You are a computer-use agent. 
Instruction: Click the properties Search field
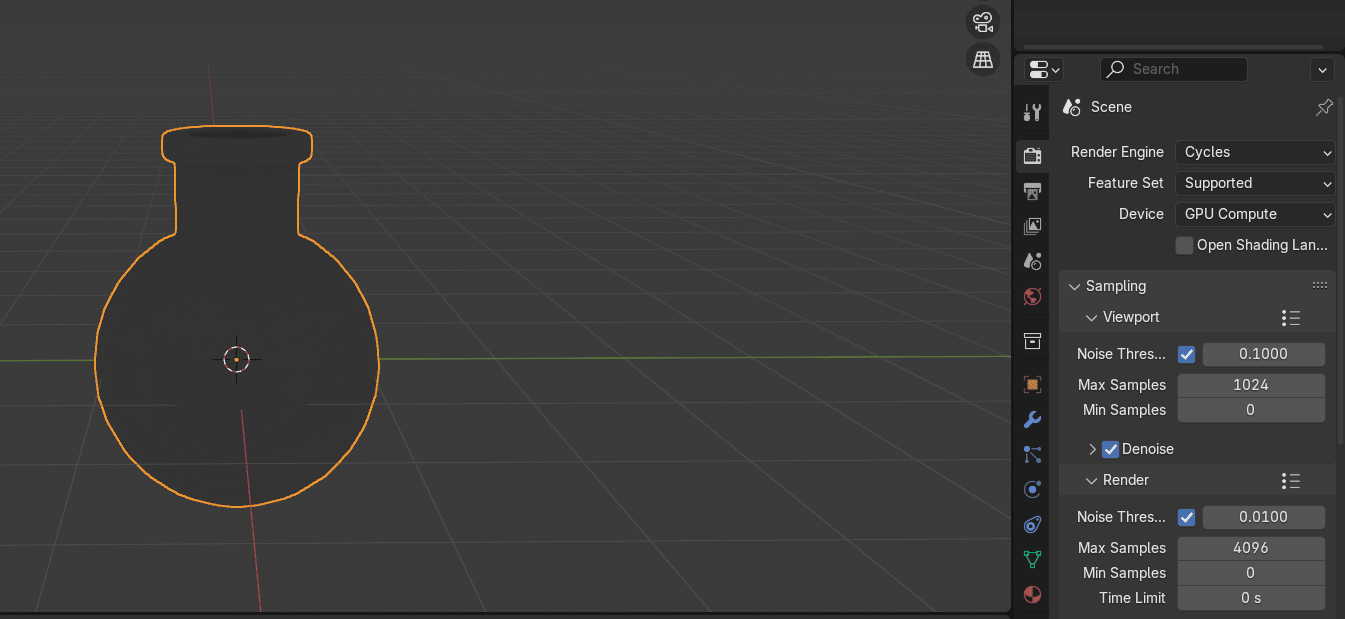pos(1174,69)
